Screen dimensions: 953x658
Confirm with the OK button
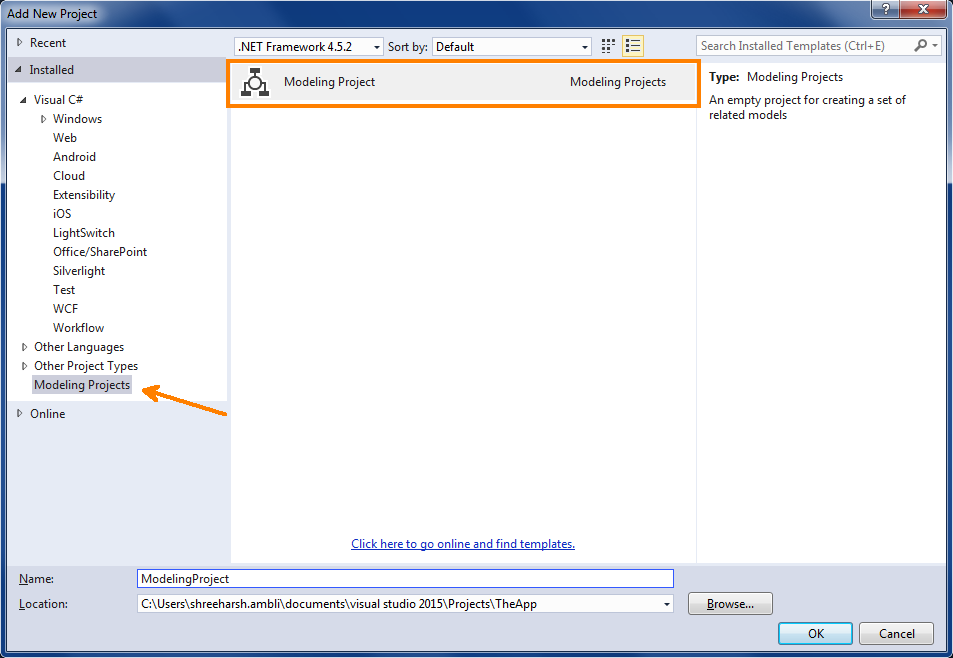(816, 634)
